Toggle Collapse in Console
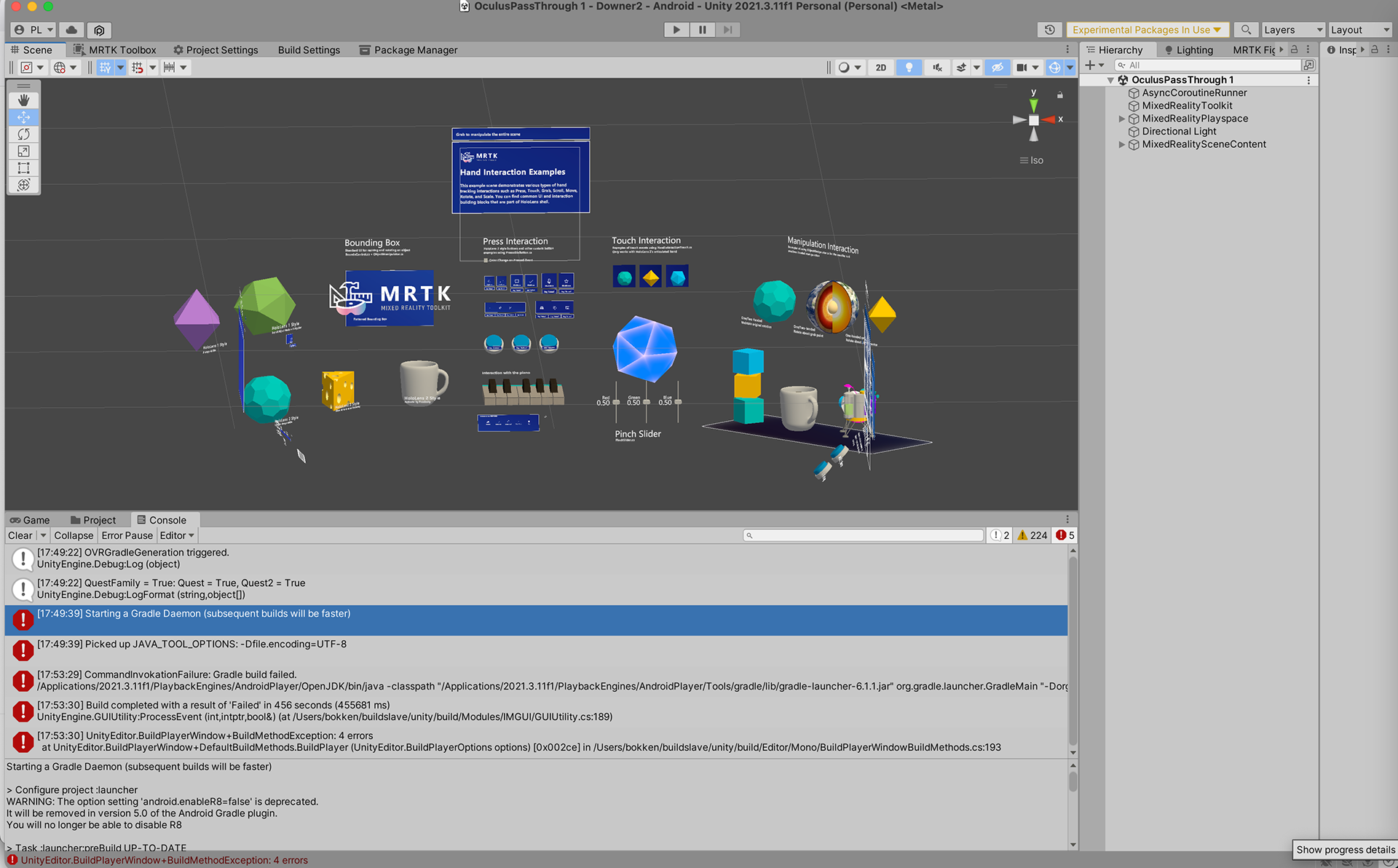This screenshot has height=868, width=1398. click(x=74, y=535)
